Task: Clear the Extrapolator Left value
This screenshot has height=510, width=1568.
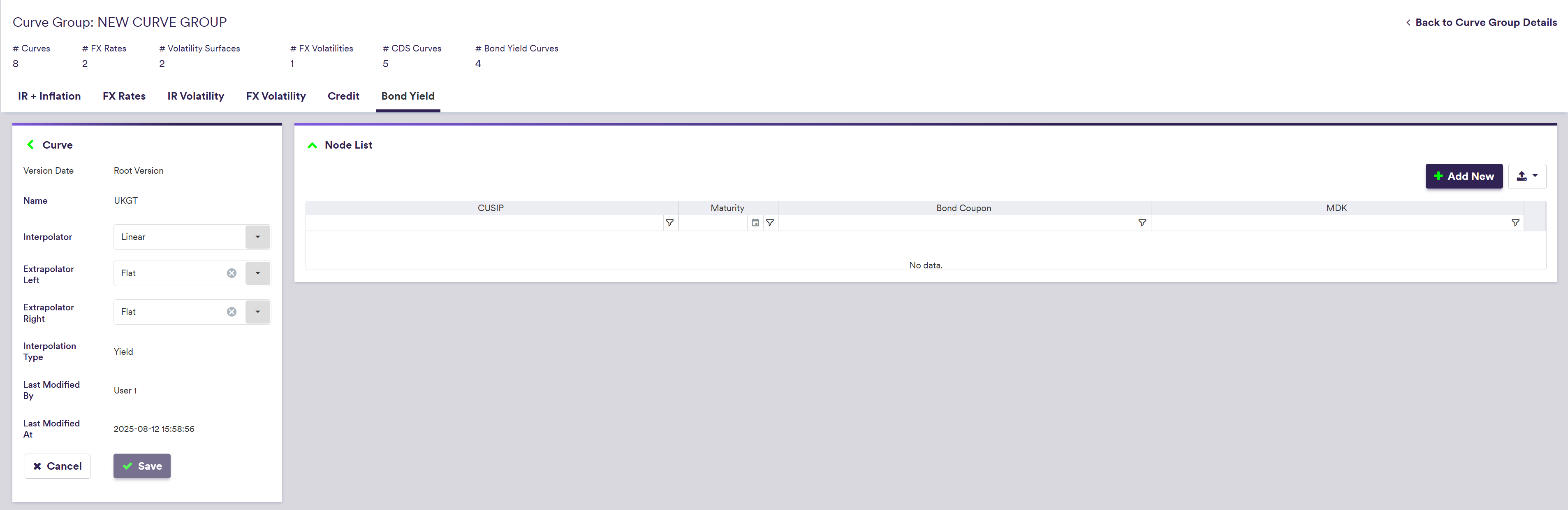Action: coord(231,273)
